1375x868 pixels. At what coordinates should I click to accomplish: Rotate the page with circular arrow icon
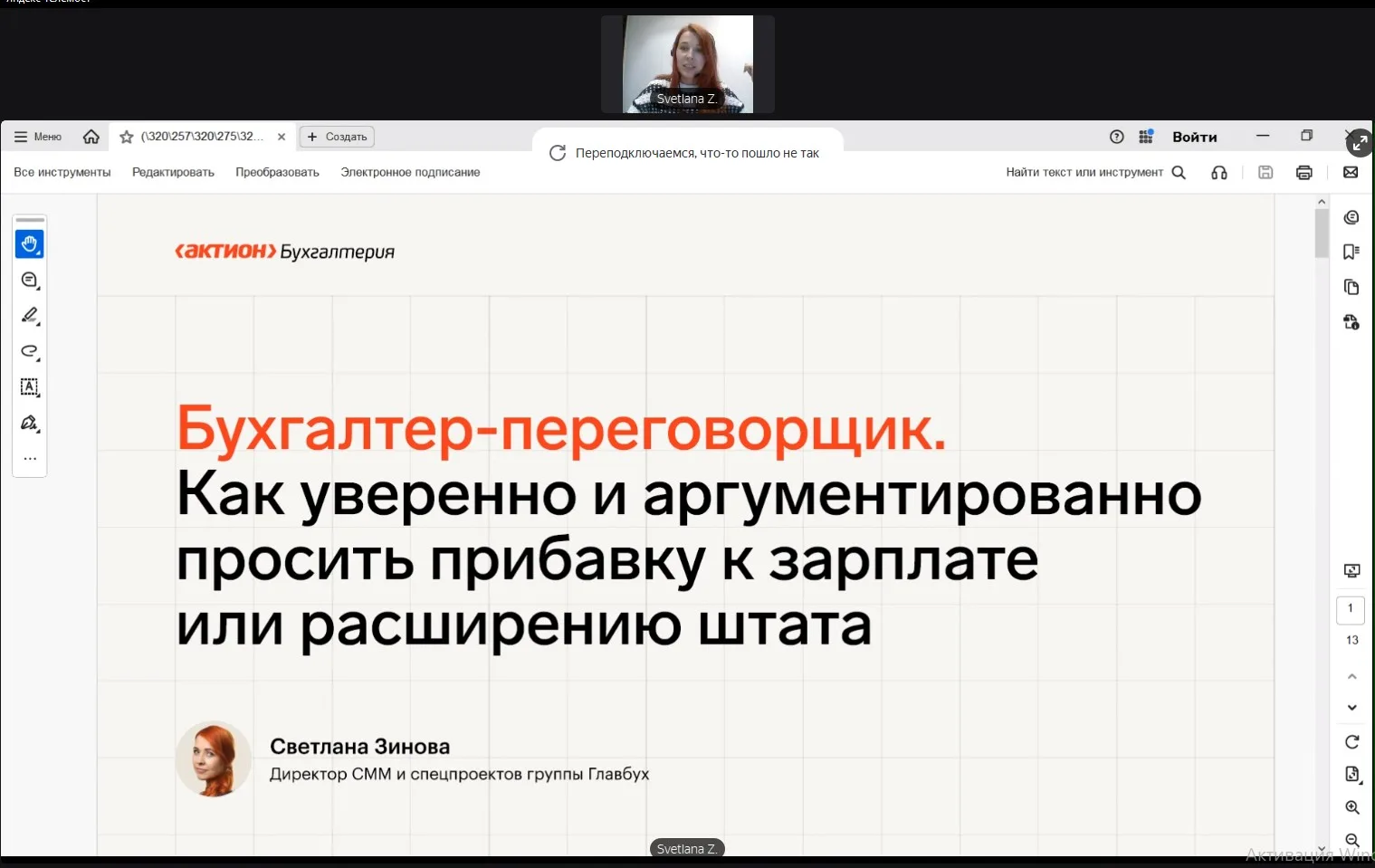click(1351, 742)
